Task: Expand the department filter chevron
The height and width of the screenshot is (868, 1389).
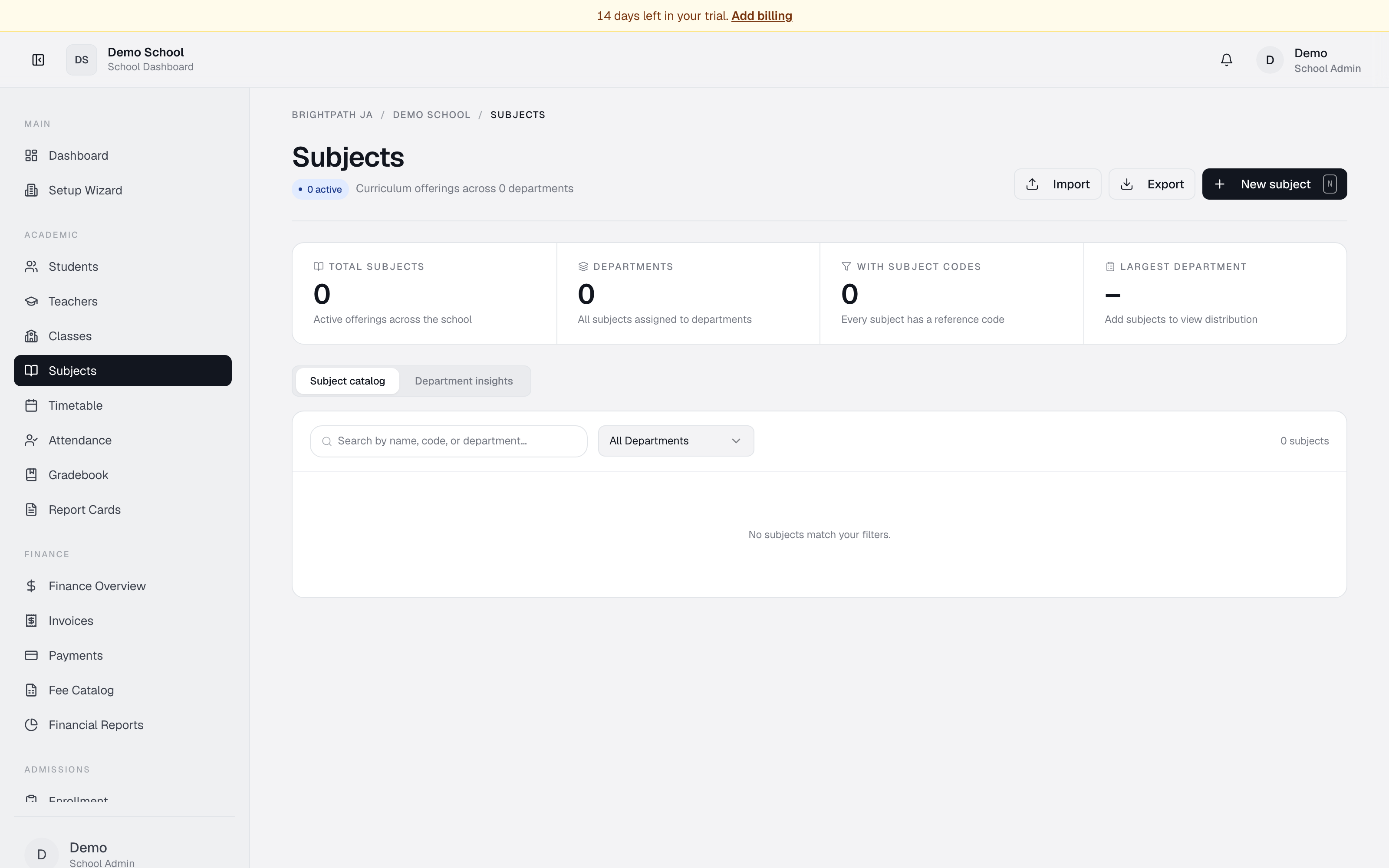Action: pos(736,441)
